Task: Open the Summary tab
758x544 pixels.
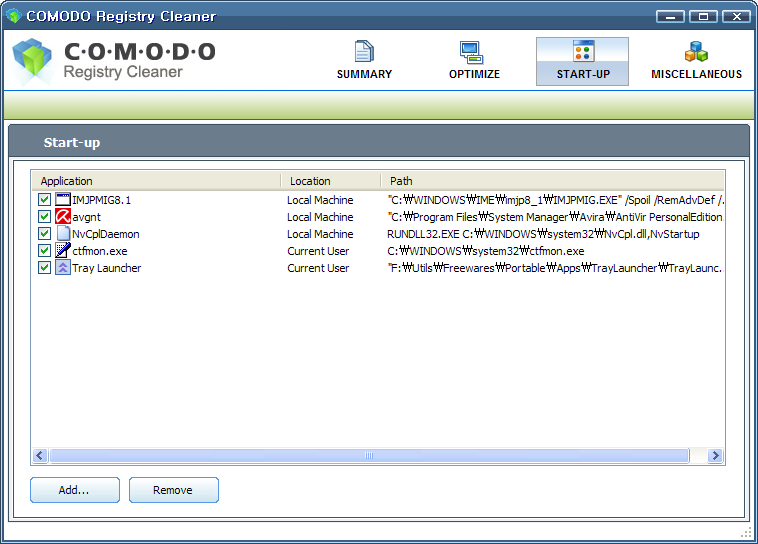Action: tap(364, 61)
